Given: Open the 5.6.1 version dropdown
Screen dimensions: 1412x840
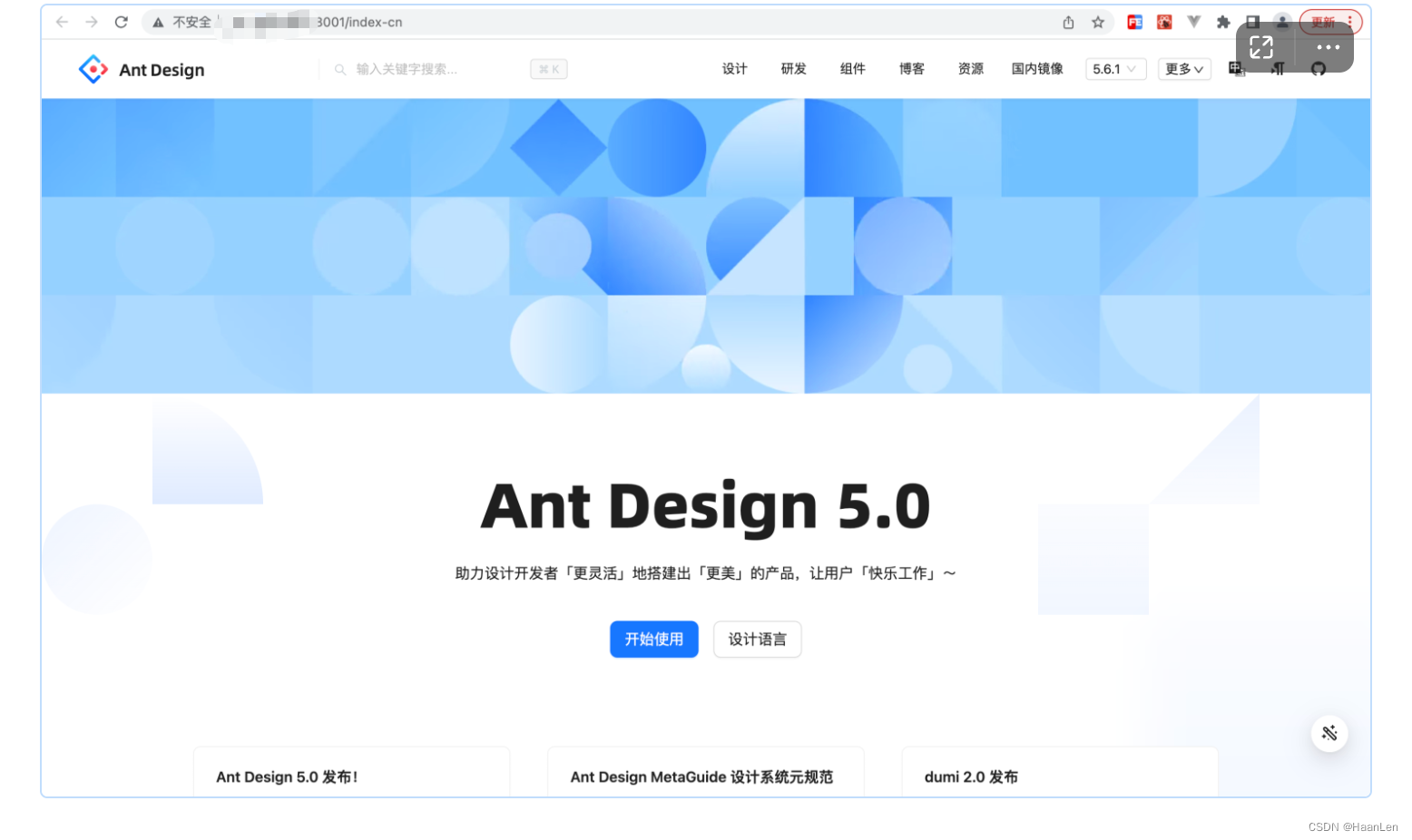Looking at the screenshot, I should (x=1115, y=69).
